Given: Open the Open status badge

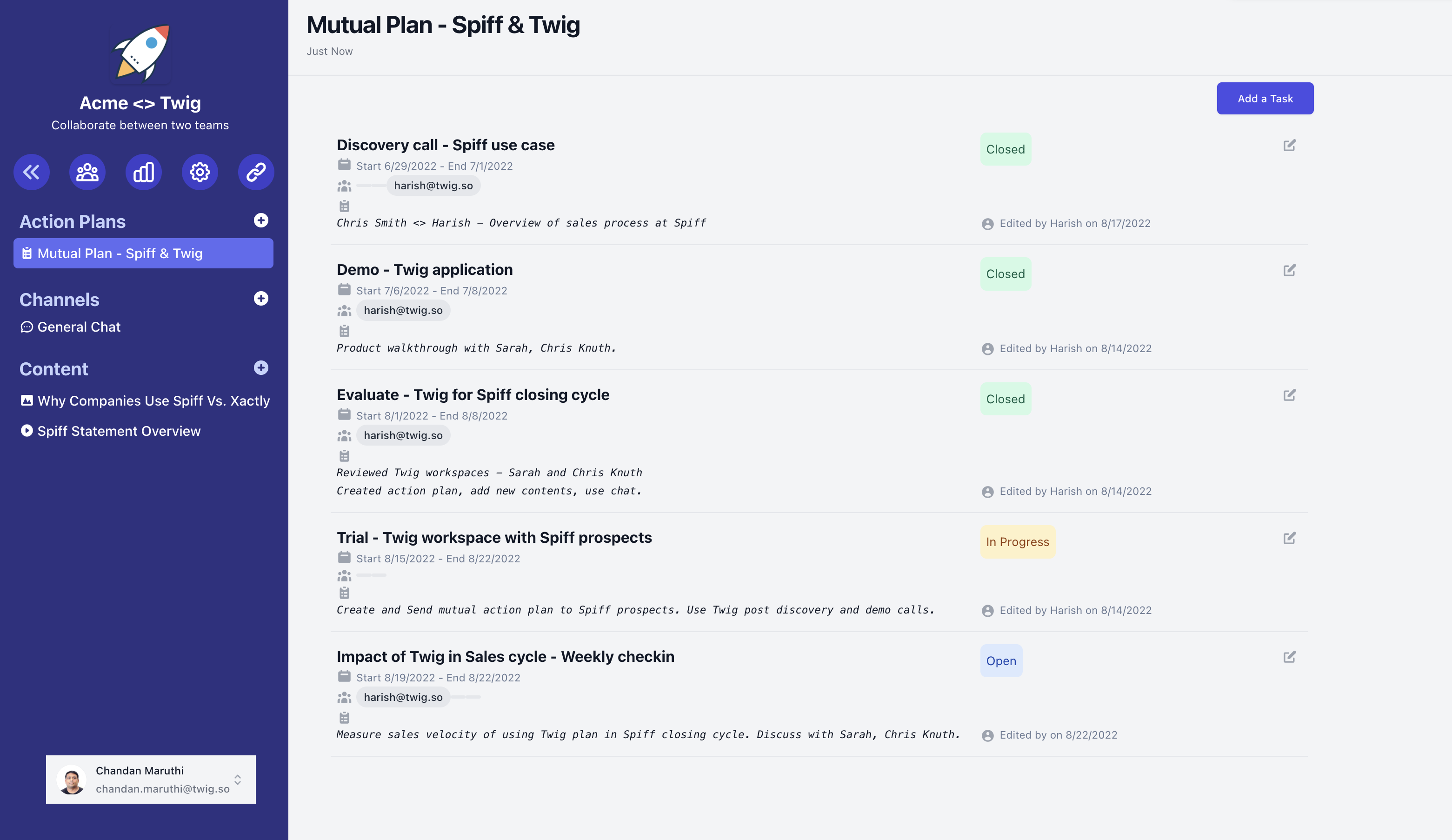Looking at the screenshot, I should 1001,661.
